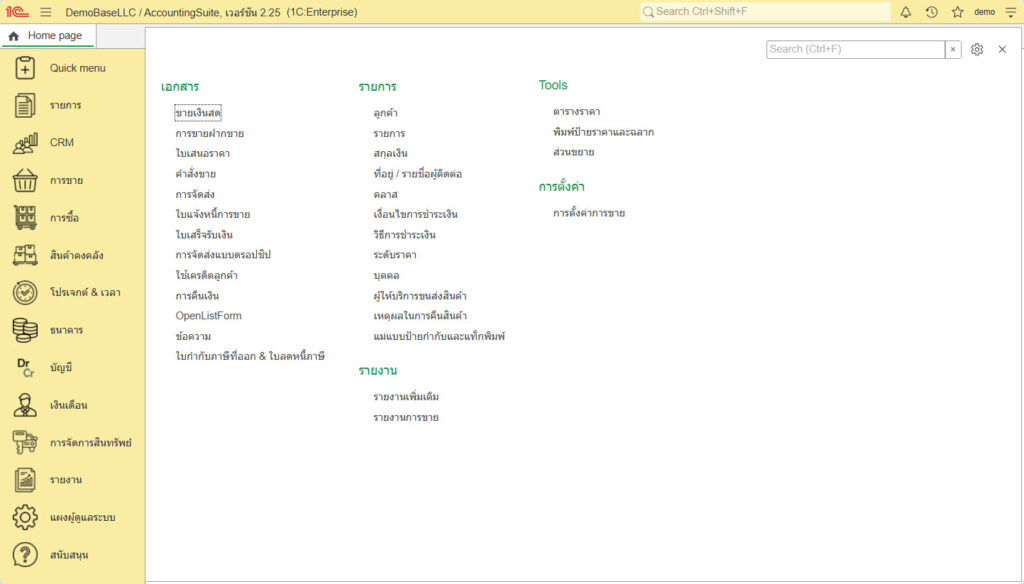The image size is (1024, 584).
Task: Open the hamburger main menu
Action: [x=46, y=12]
